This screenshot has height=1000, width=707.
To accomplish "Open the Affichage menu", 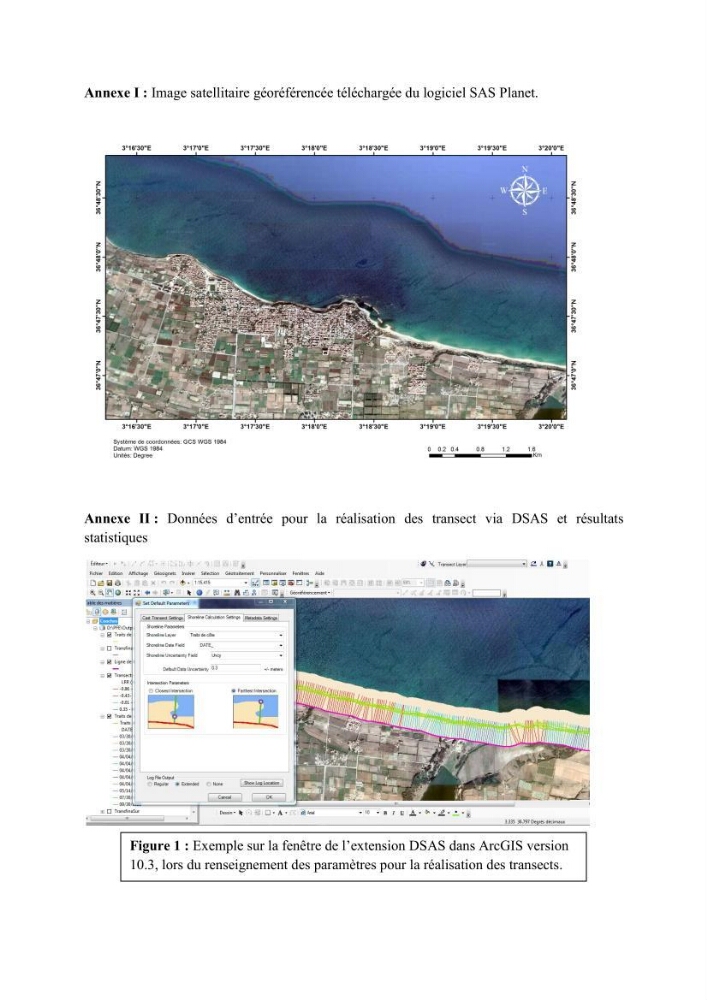I will point(138,573).
